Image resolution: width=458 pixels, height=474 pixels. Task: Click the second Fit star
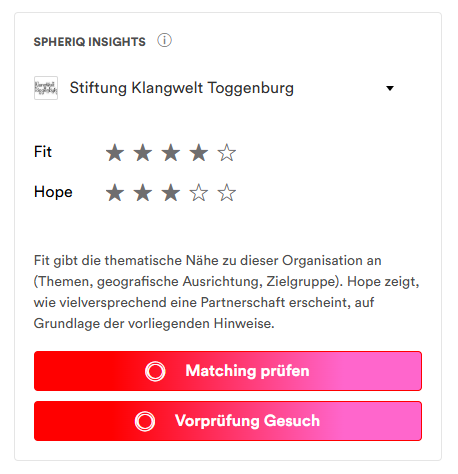click(143, 153)
